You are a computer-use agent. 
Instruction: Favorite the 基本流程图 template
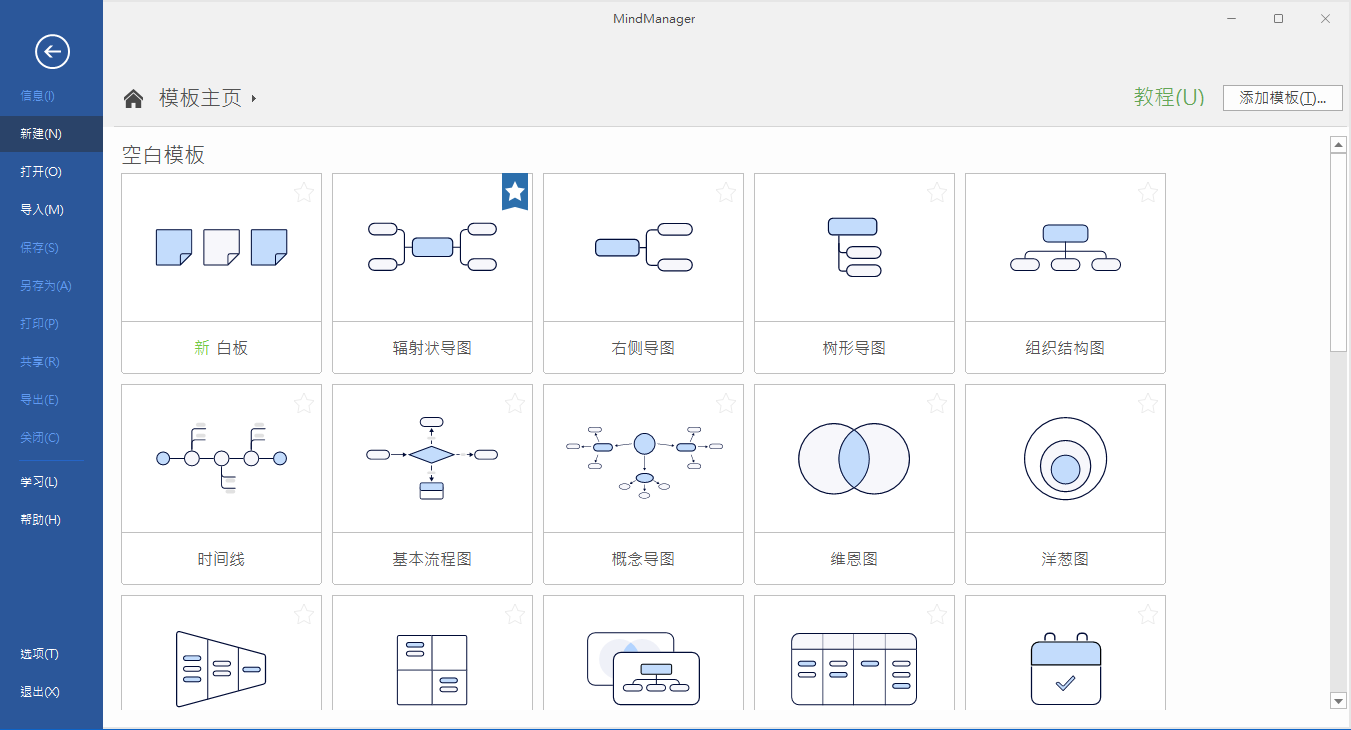point(515,403)
